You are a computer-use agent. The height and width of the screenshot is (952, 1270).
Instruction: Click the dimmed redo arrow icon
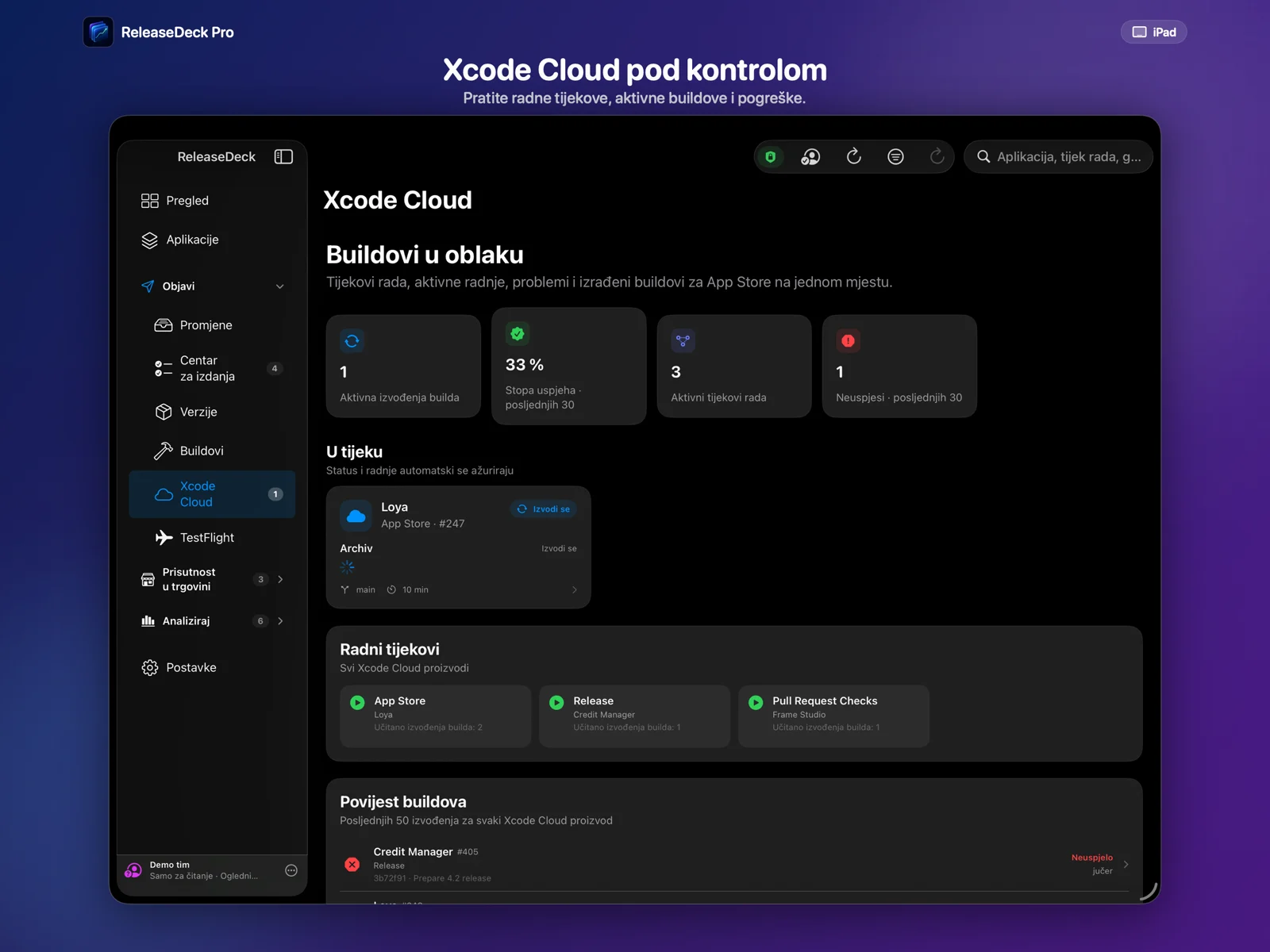[x=937, y=156]
